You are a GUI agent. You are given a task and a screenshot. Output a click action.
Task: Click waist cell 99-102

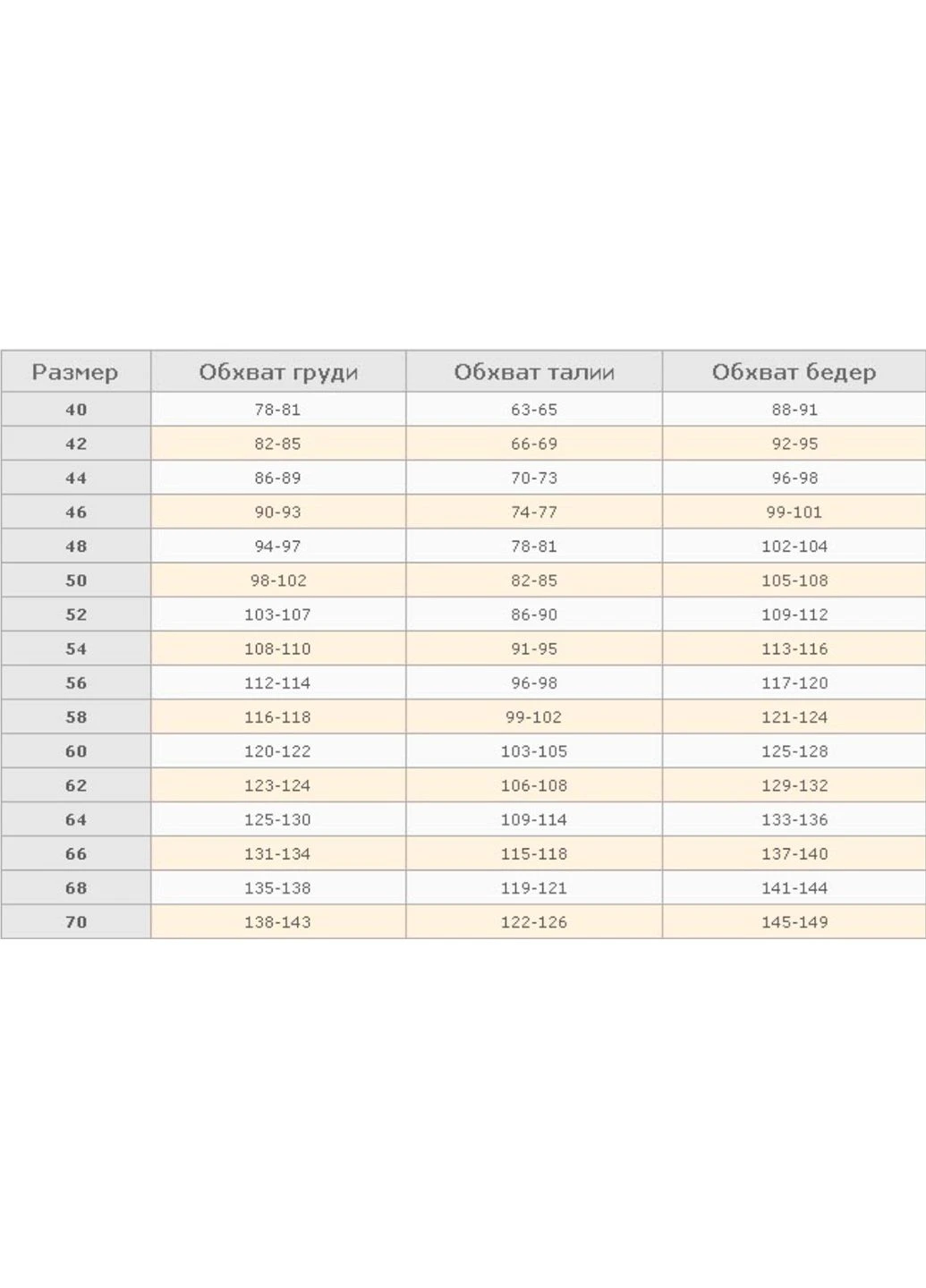click(534, 717)
